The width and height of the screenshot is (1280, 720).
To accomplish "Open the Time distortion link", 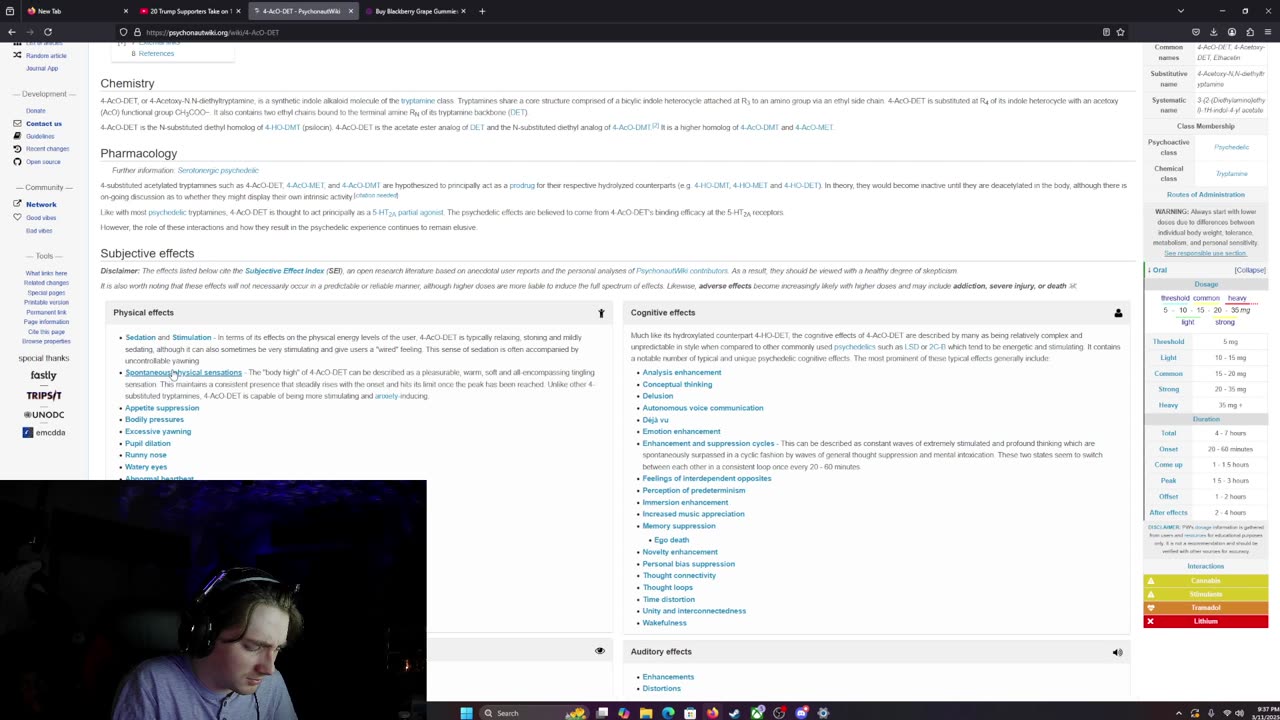I will 668,599.
